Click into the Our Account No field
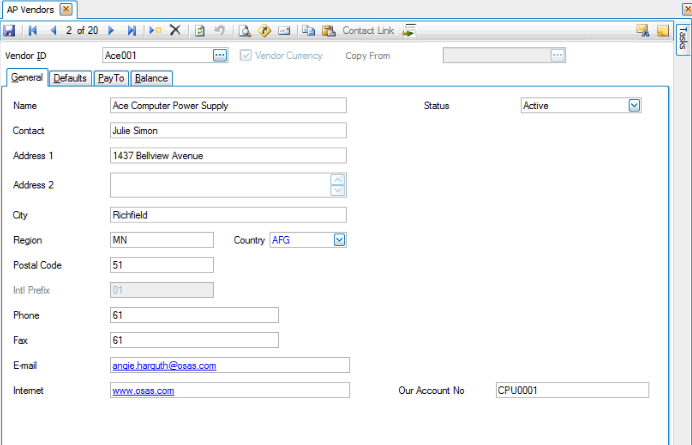The height and width of the screenshot is (445, 692). coord(571,391)
